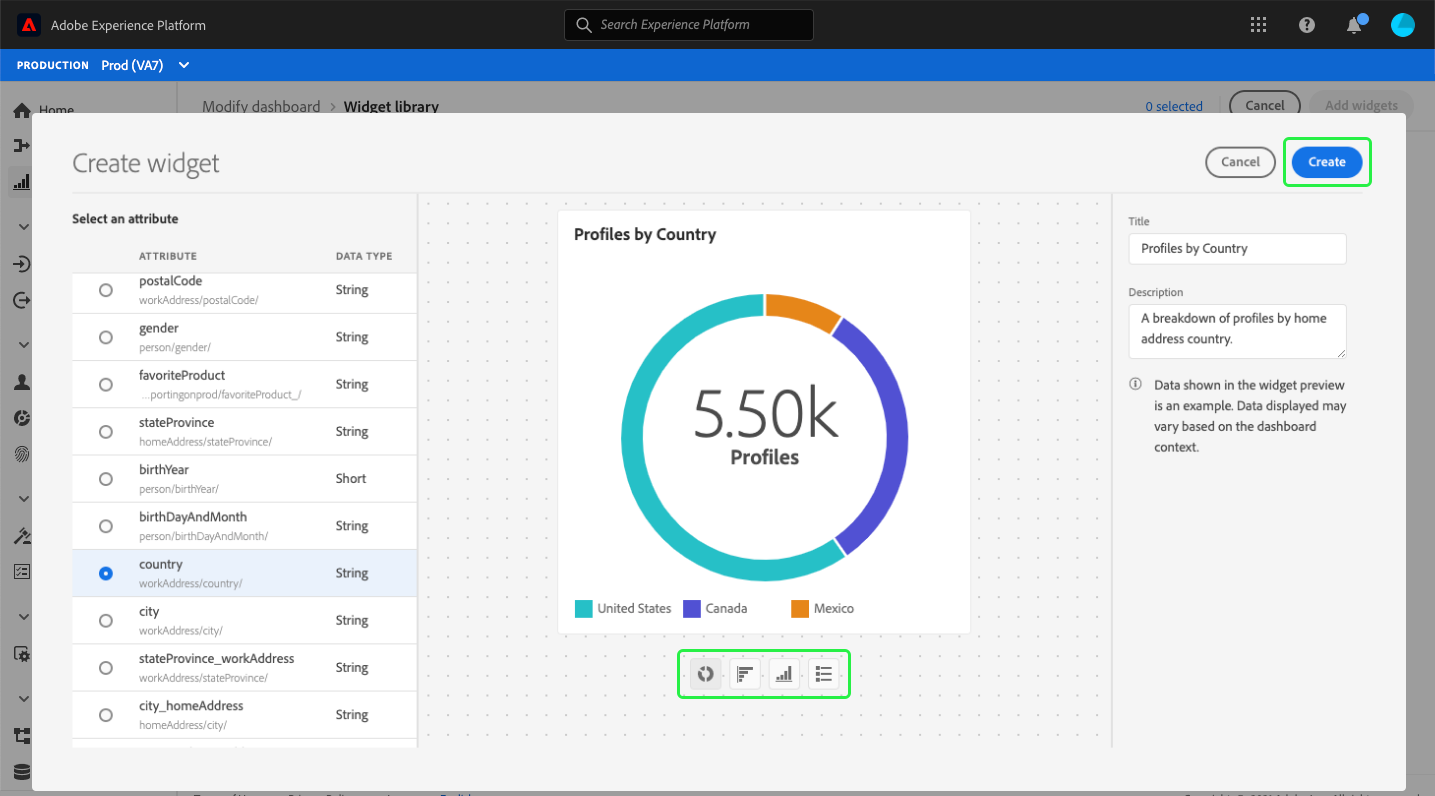Viewport: 1435px width, 796px height.
Task: View notifications via the bell icon
Action: pyautogui.click(x=1355, y=25)
